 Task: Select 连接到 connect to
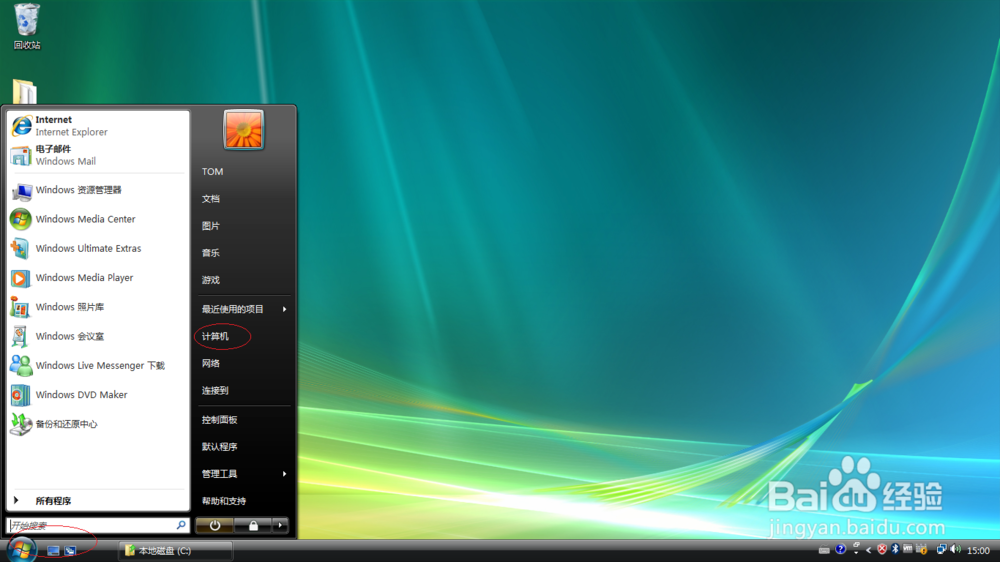[216, 390]
